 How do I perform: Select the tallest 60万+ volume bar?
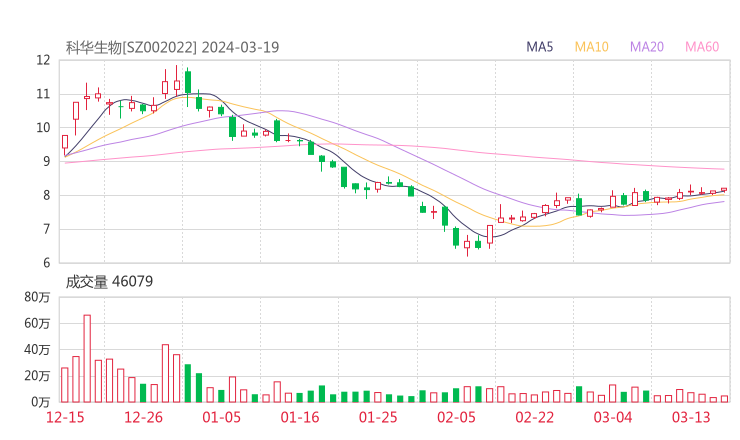[87, 358]
